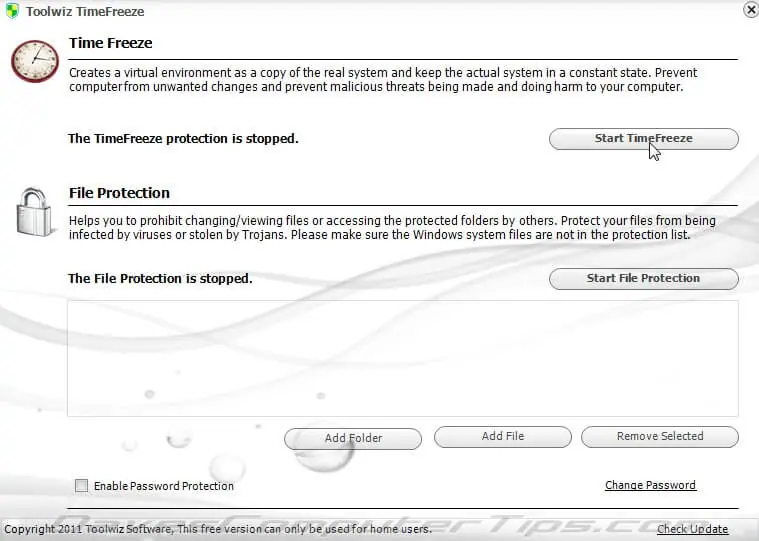Click inside the protected files list box

click(403, 358)
